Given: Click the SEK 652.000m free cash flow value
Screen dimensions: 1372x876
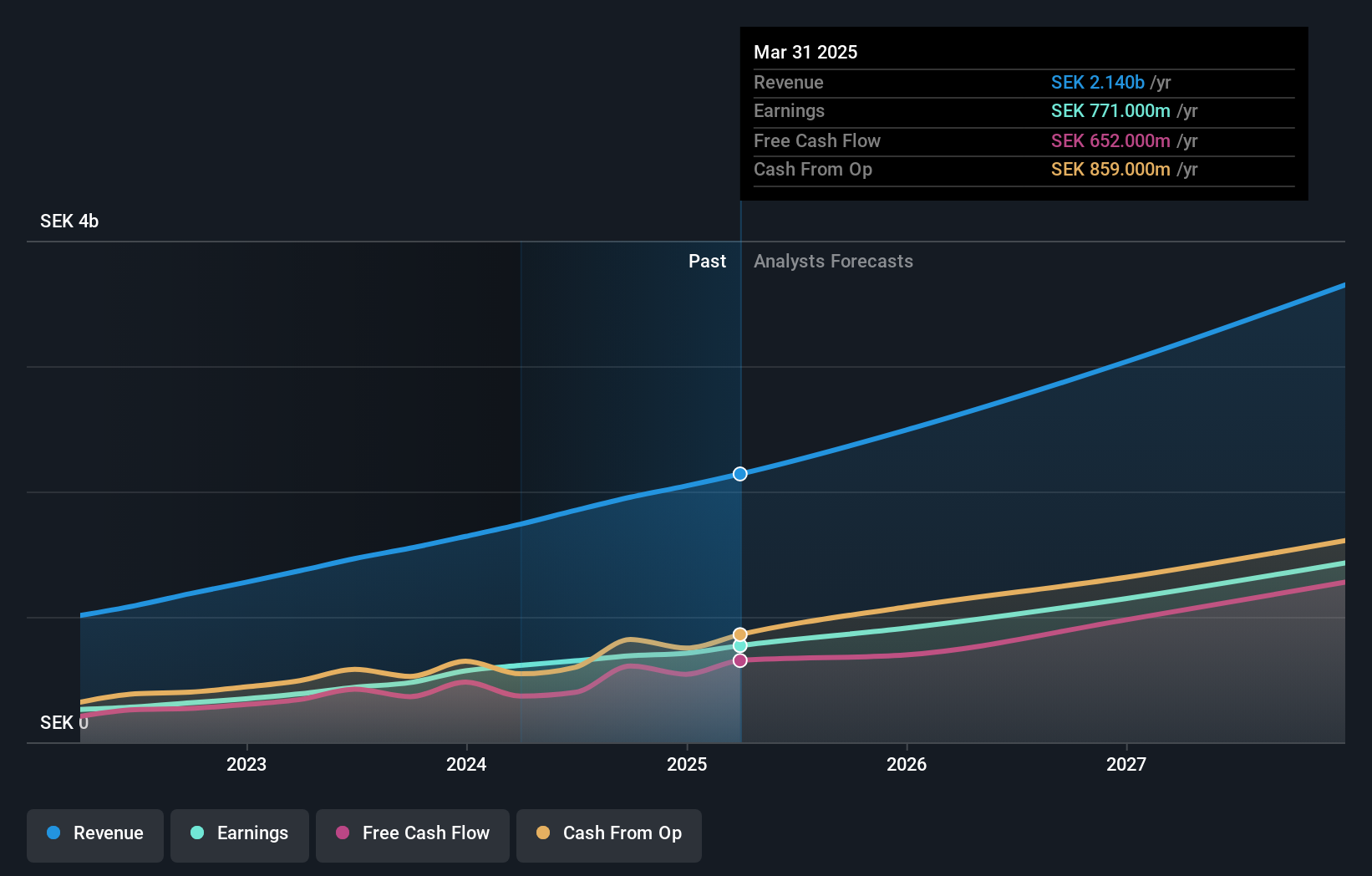Looking at the screenshot, I should (x=1110, y=140).
